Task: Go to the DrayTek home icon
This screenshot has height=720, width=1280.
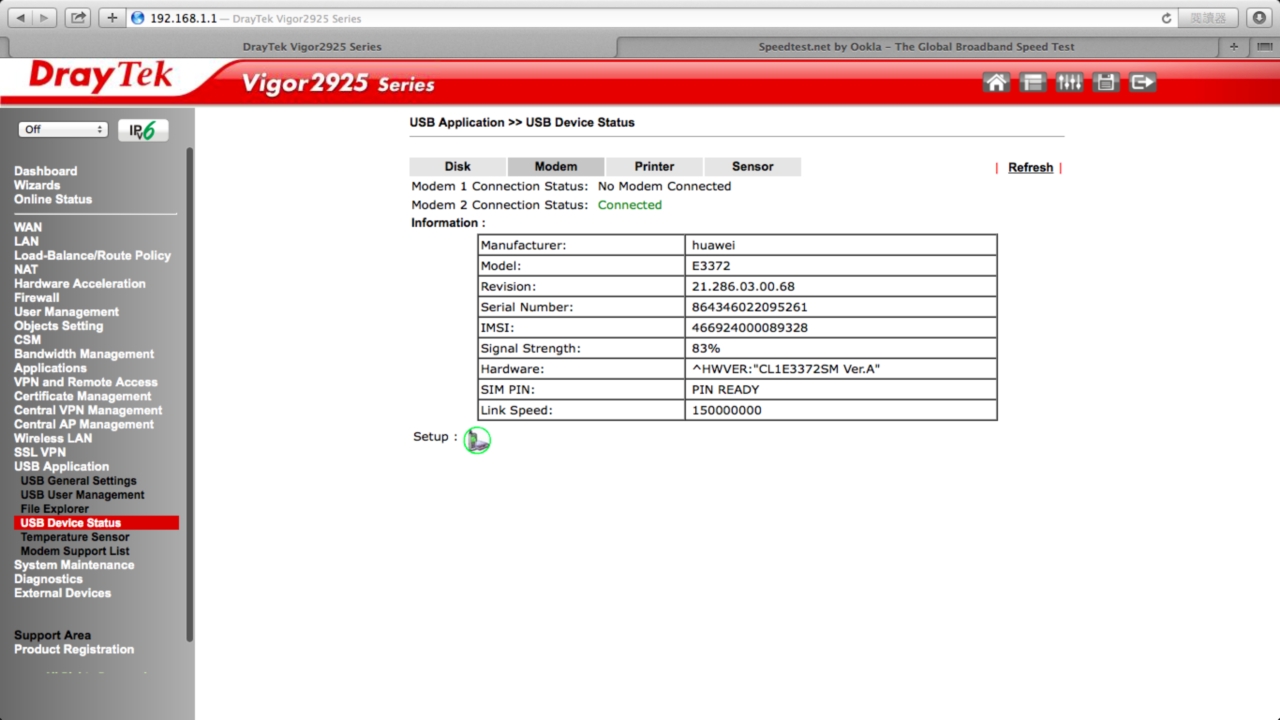Action: [996, 82]
